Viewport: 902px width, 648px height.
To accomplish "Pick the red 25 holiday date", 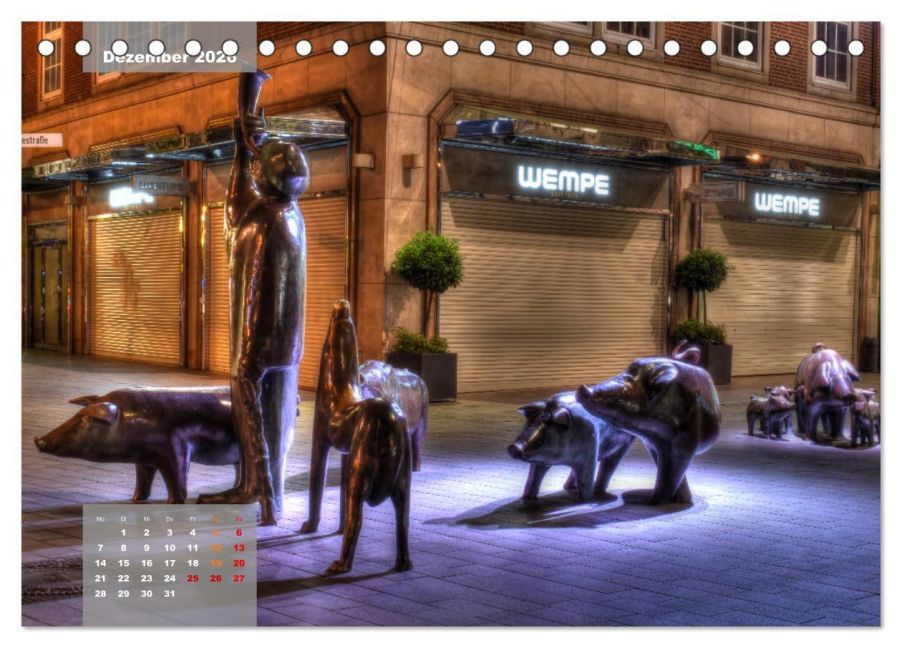I will click(193, 578).
